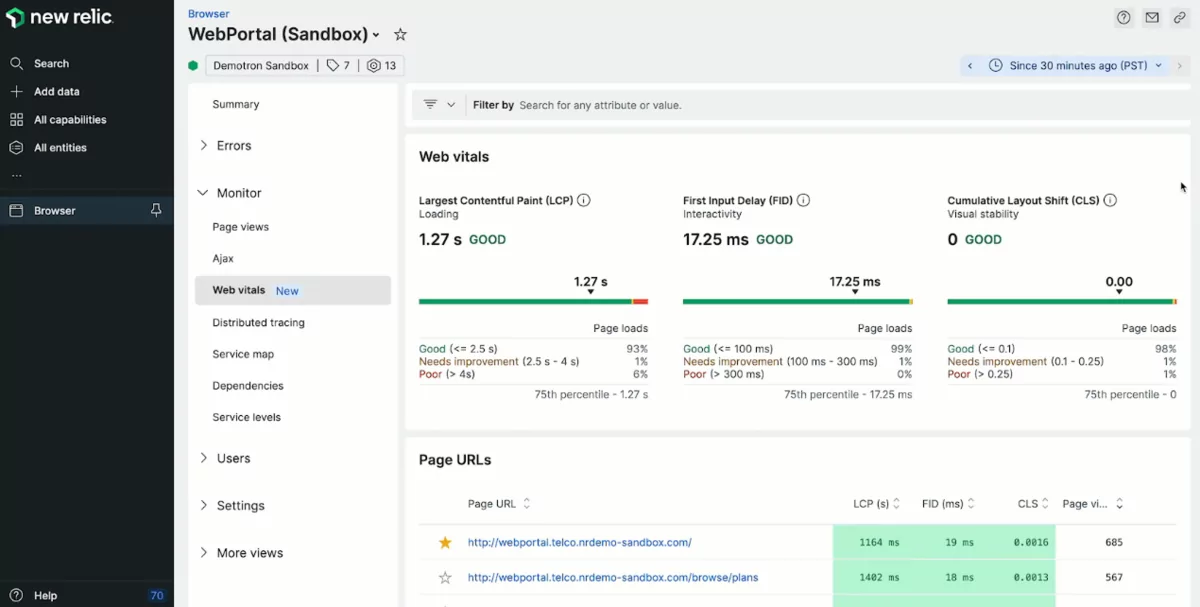Go to previous time range arrow
1200x607 pixels.
click(969, 65)
